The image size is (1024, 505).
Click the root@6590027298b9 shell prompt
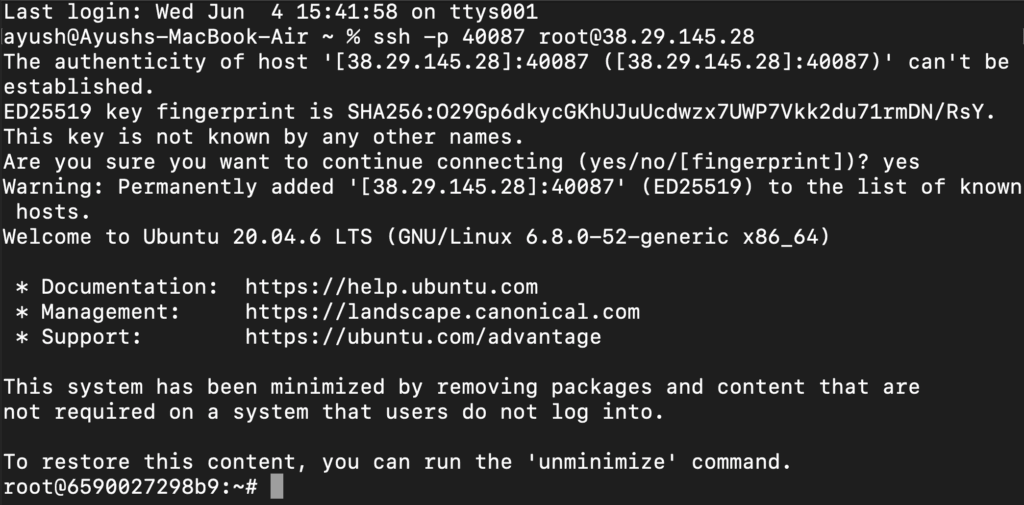click(130, 487)
